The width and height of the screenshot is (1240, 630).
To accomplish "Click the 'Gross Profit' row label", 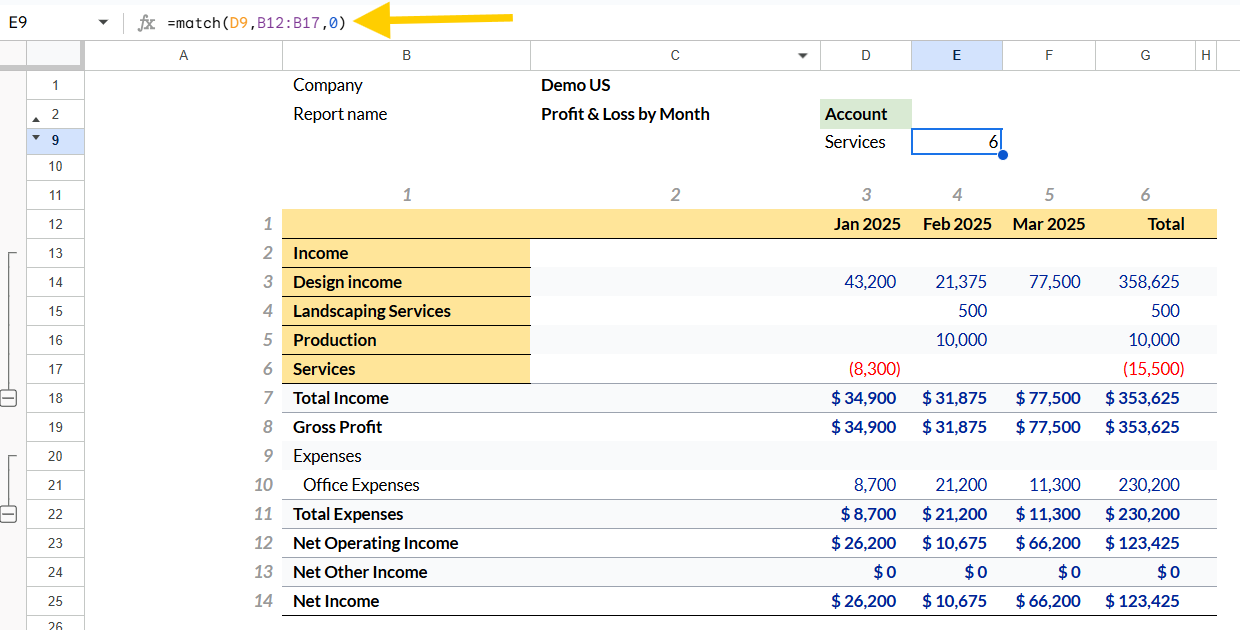I will point(406,427).
